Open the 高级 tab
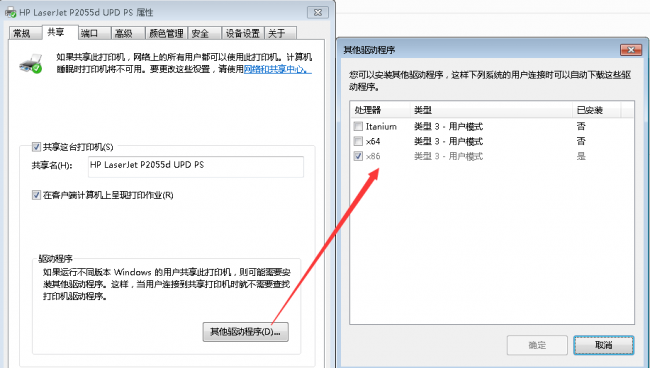The width and height of the screenshot is (650, 368). click(128, 33)
